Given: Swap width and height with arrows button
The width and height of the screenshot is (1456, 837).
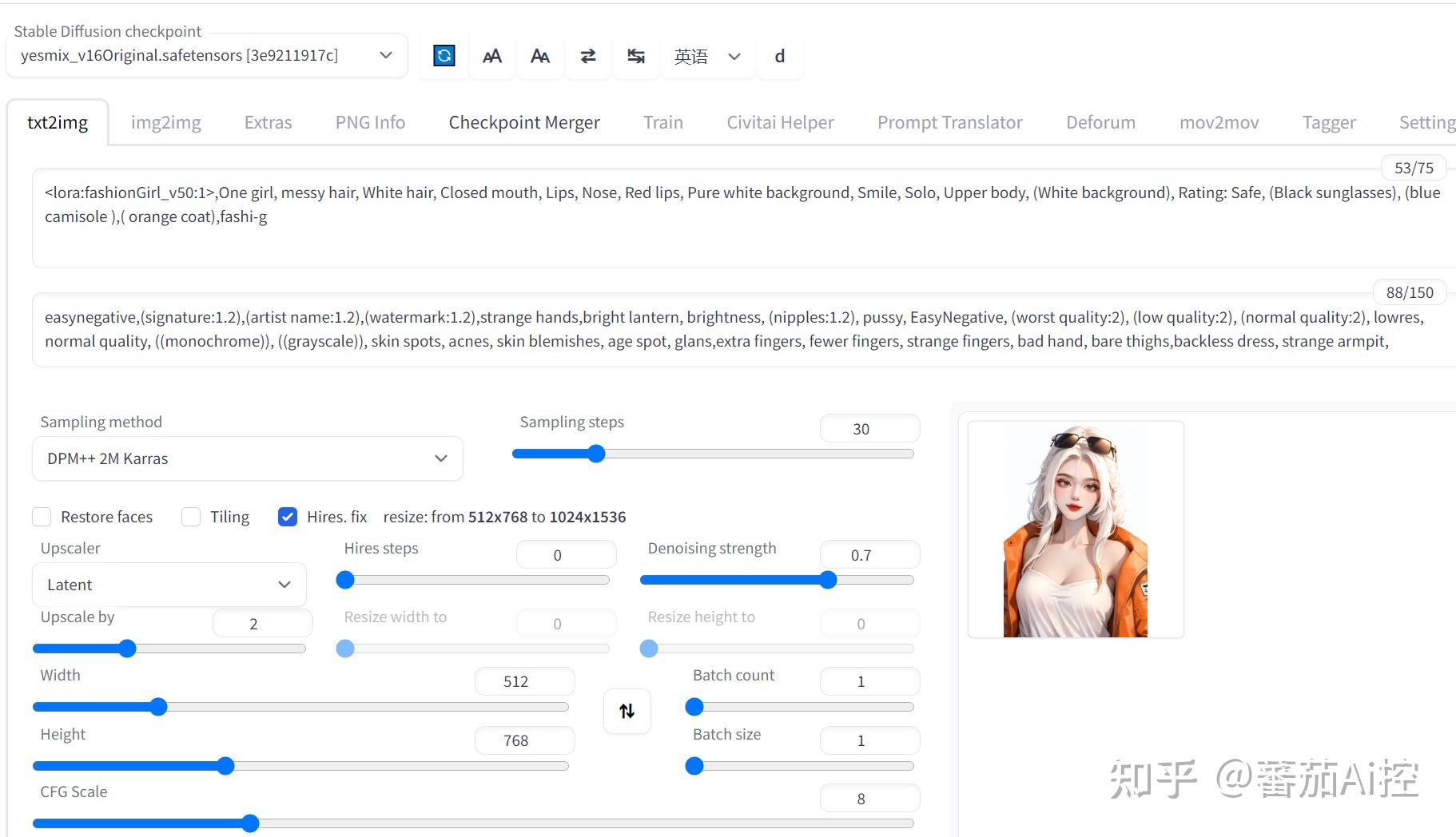Looking at the screenshot, I should [x=627, y=711].
